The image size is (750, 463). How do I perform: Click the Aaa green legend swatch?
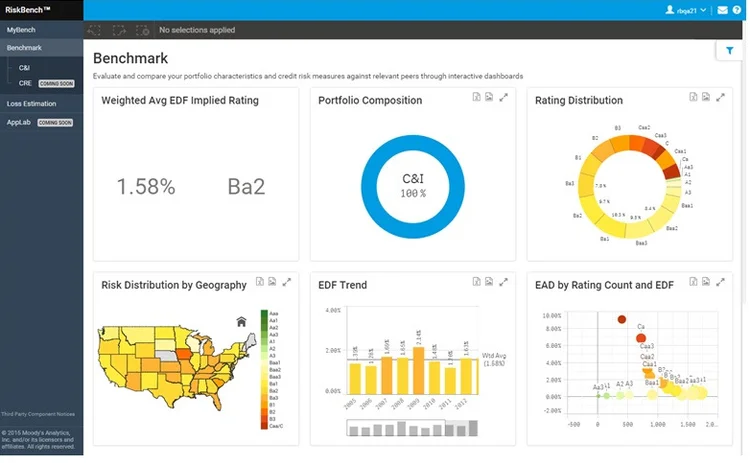click(264, 313)
